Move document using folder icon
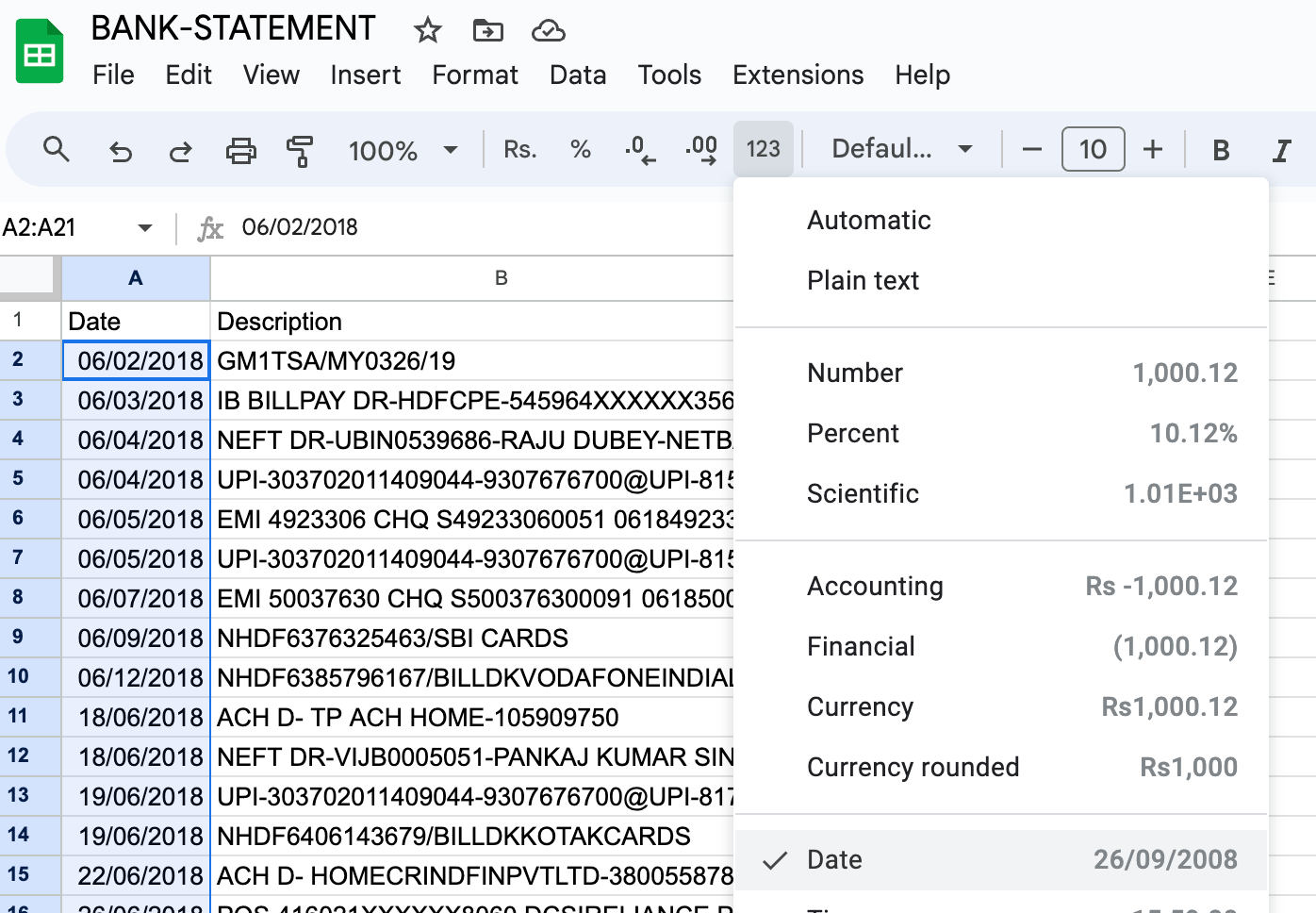Image resolution: width=1316 pixels, height=913 pixels. [487, 30]
